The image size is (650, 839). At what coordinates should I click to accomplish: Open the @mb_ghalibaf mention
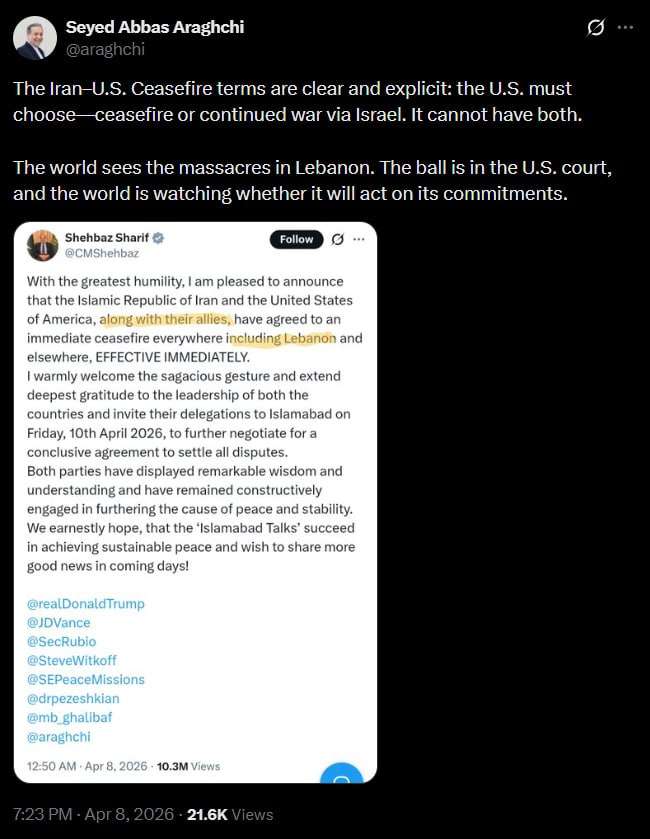(x=72, y=717)
